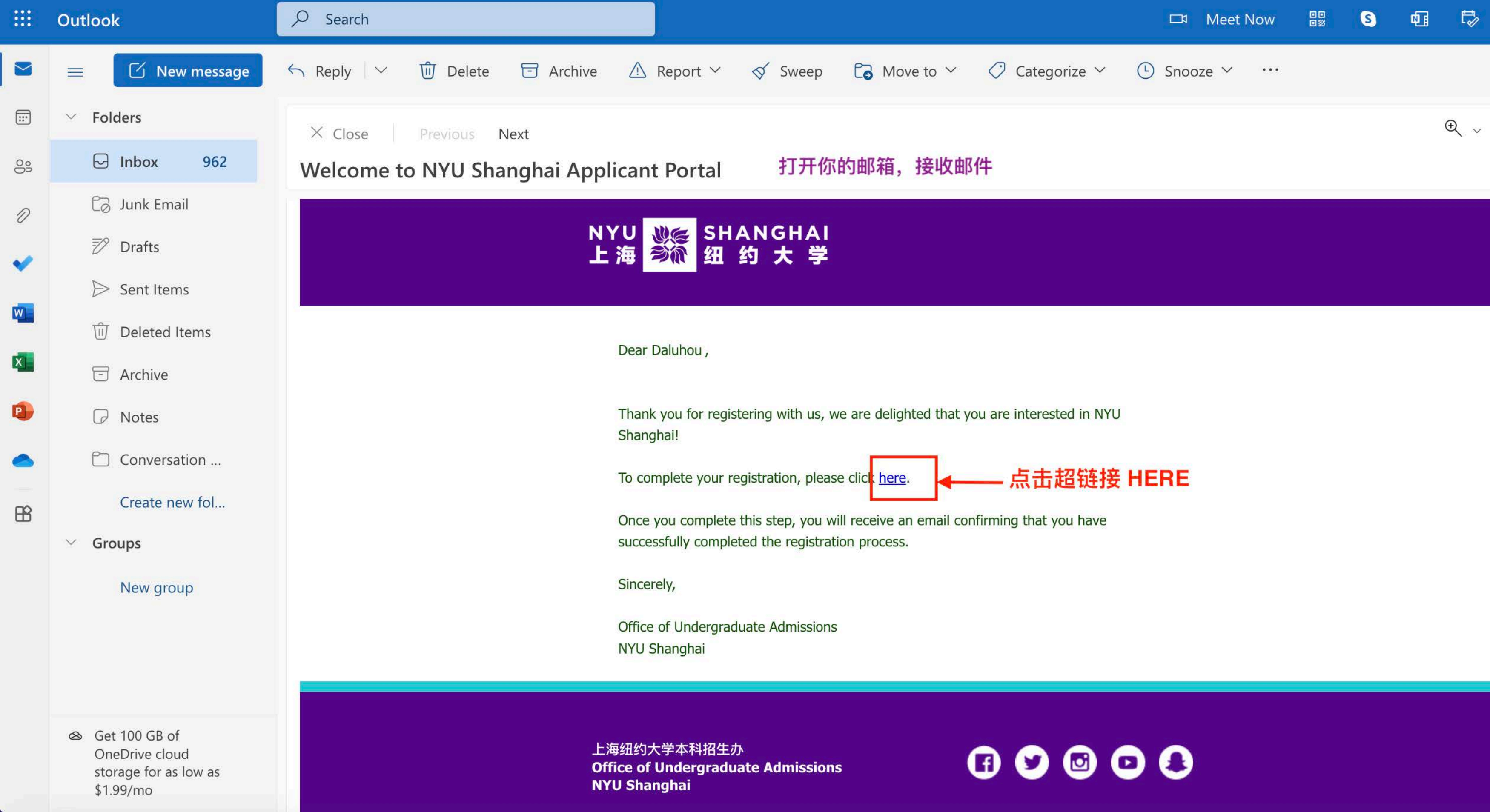Collapse the Folders section chevron
Screen dimensions: 1490x812
(x=71, y=117)
